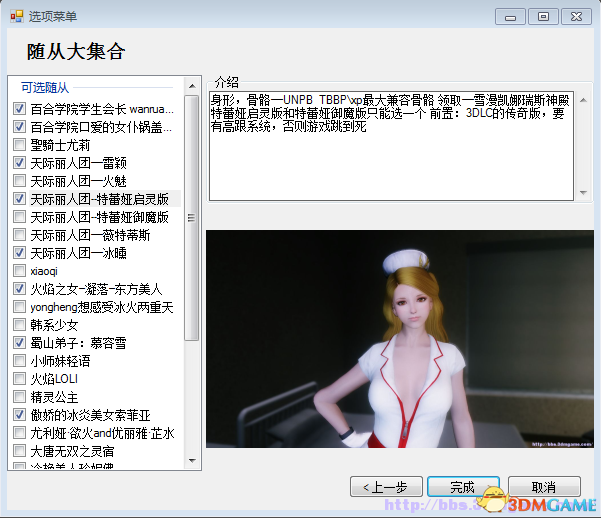
Task: Close the 选项菜单 window
Action: (x=576, y=17)
